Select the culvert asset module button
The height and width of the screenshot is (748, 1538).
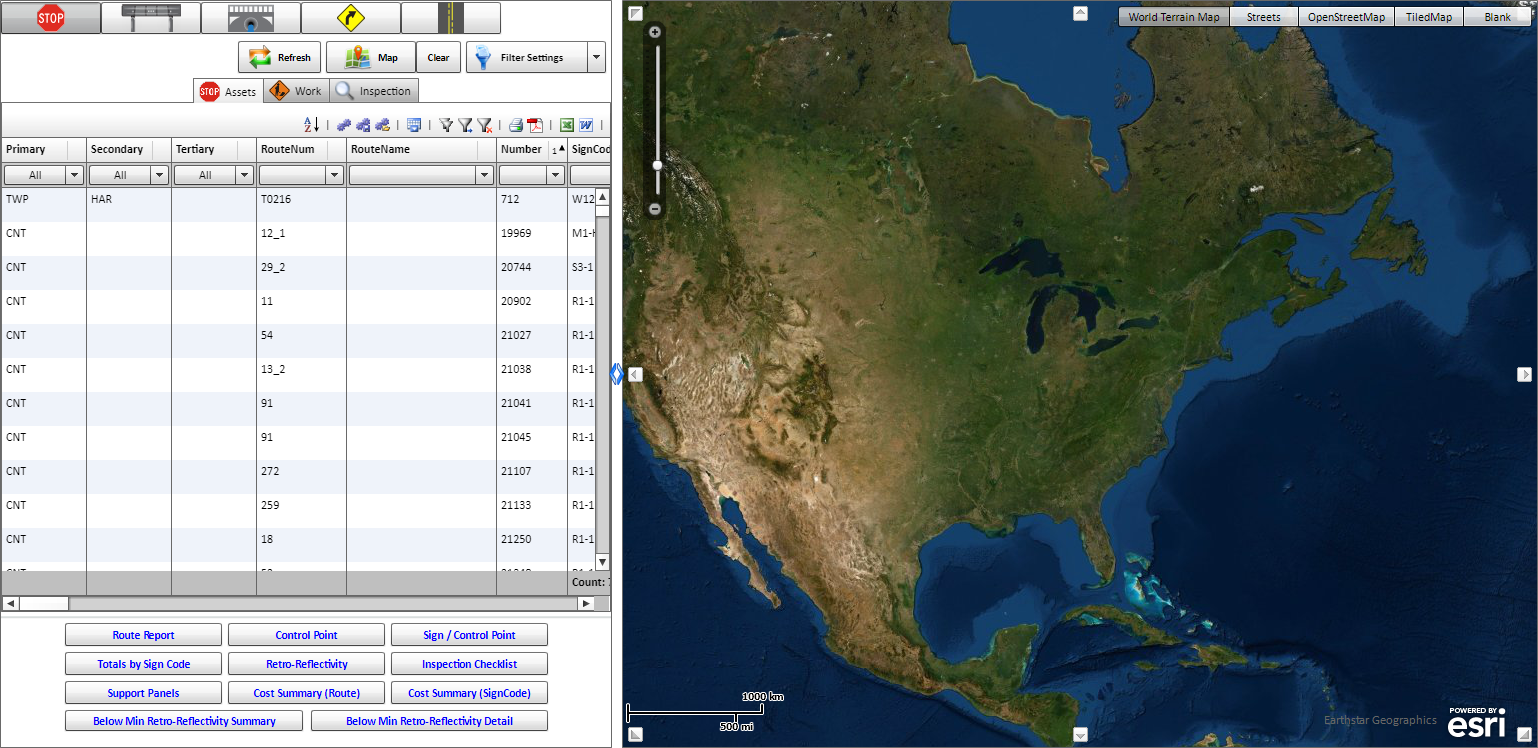click(x=250, y=17)
